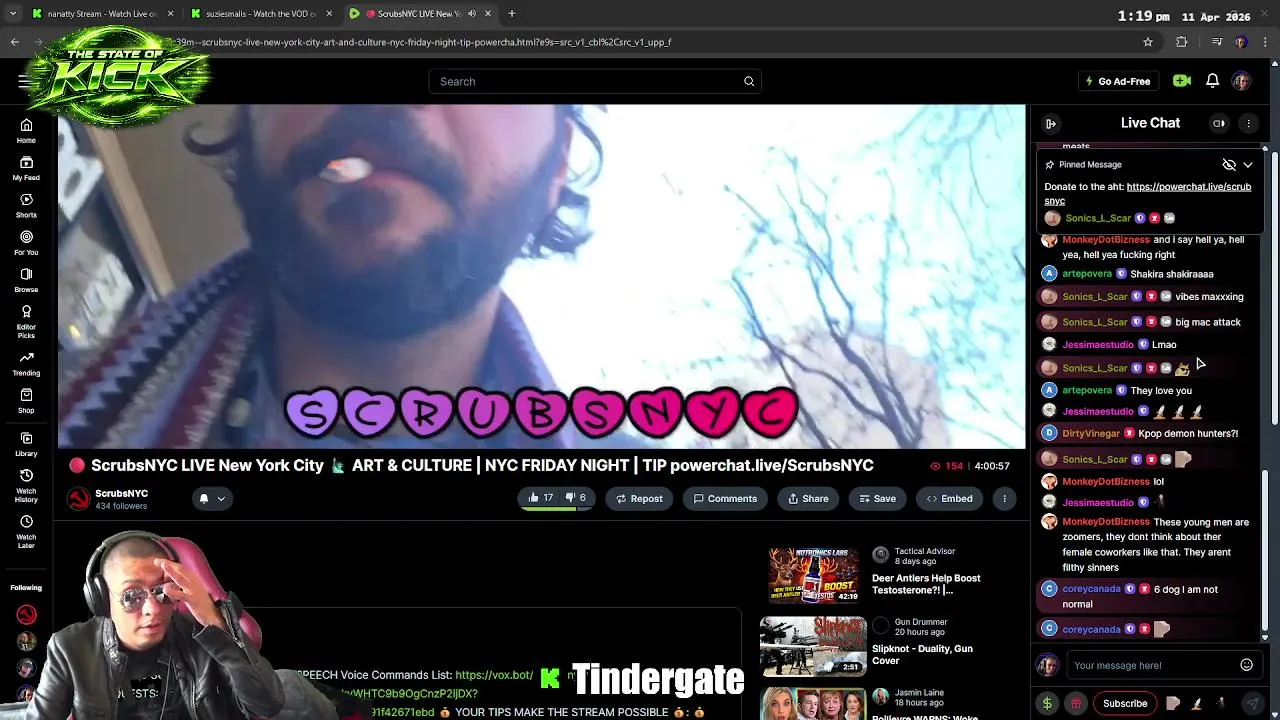Open the notifications bell in header
Image resolution: width=1280 pixels, height=720 pixels.
tap(1212, 81)
